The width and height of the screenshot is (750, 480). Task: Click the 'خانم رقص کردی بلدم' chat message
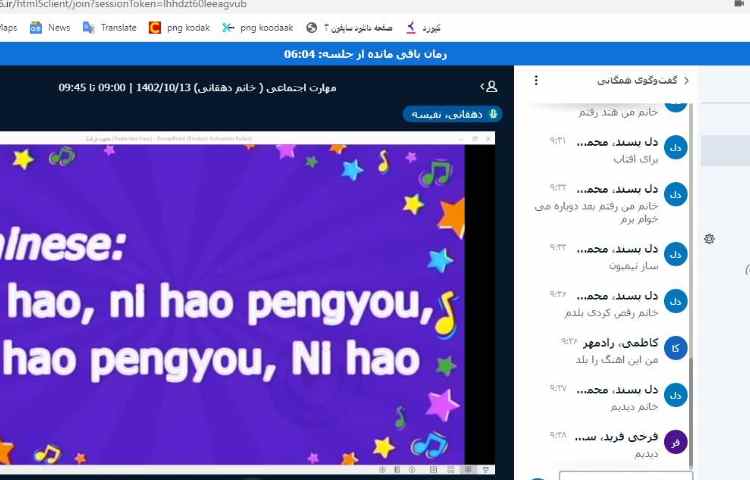tap(611, 313)
